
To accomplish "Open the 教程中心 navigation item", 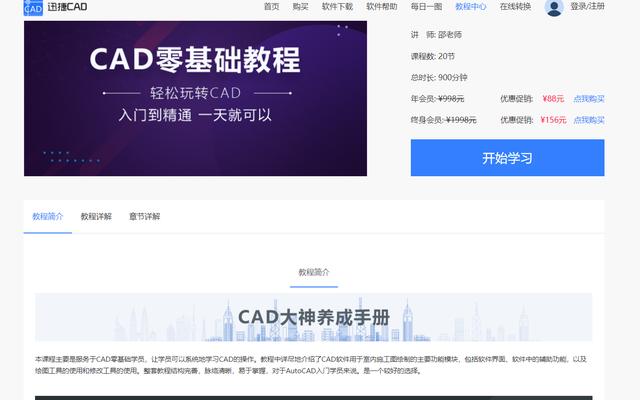I will pos(471,7).
